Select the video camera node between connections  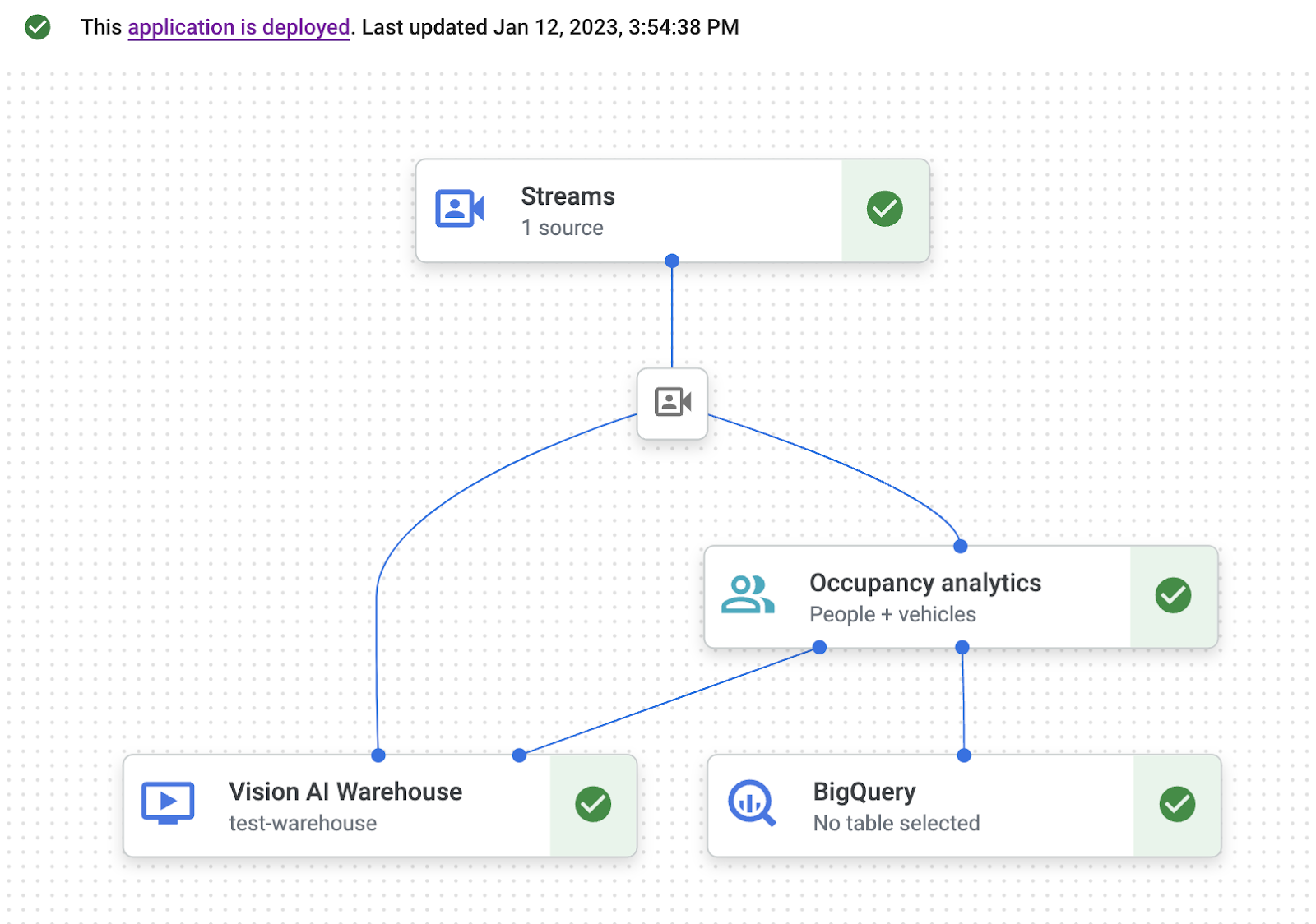pos(672,403)
